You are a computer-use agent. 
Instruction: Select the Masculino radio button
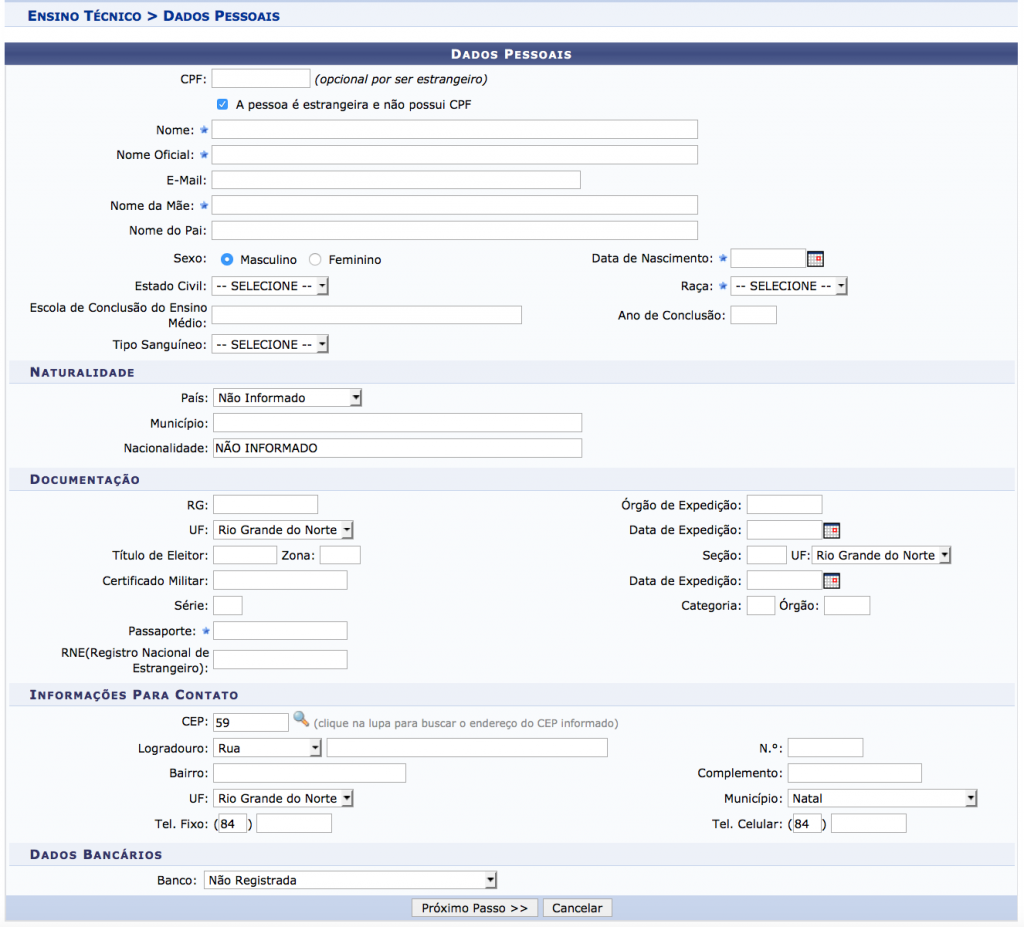[227, 259]
